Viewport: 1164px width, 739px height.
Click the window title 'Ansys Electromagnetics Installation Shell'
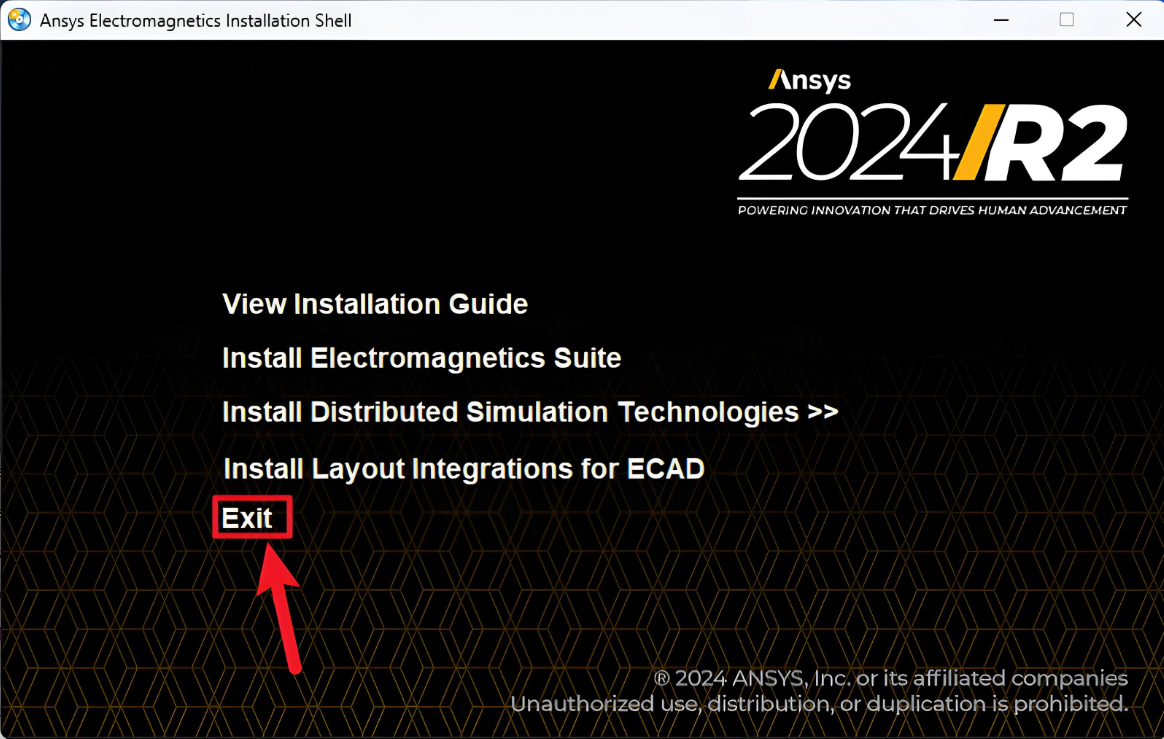[x=196, y=21]
